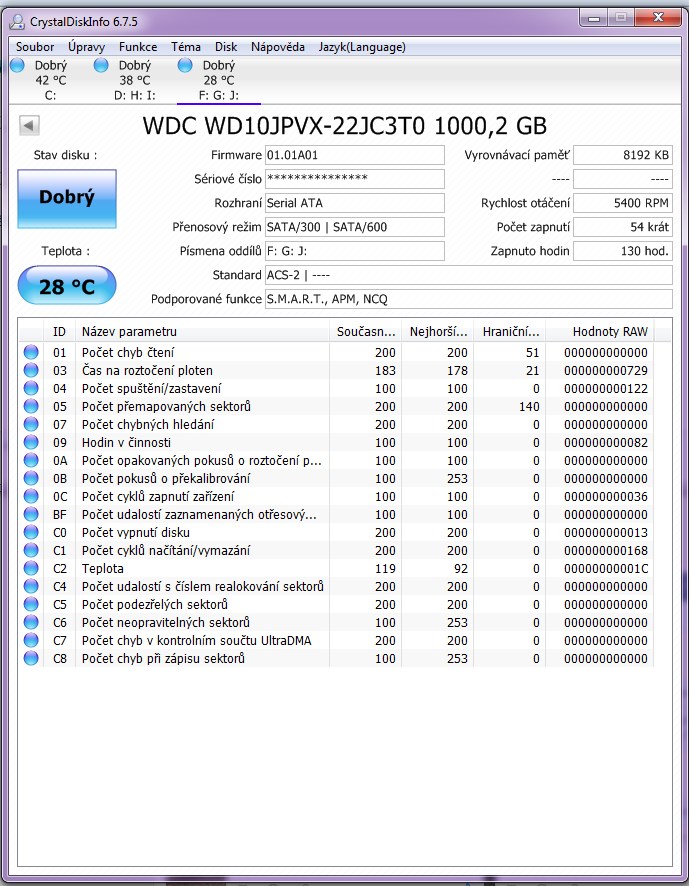This screenshot has height=886, width=689.
Task: Click the S.M.A.R.T., APM, NCQ features field
Action: click(469, 299)
